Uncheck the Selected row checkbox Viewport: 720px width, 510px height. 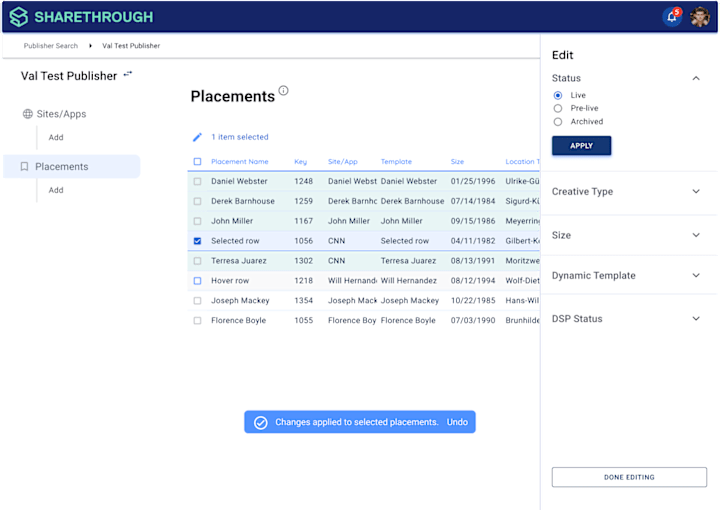coord(197,241)
